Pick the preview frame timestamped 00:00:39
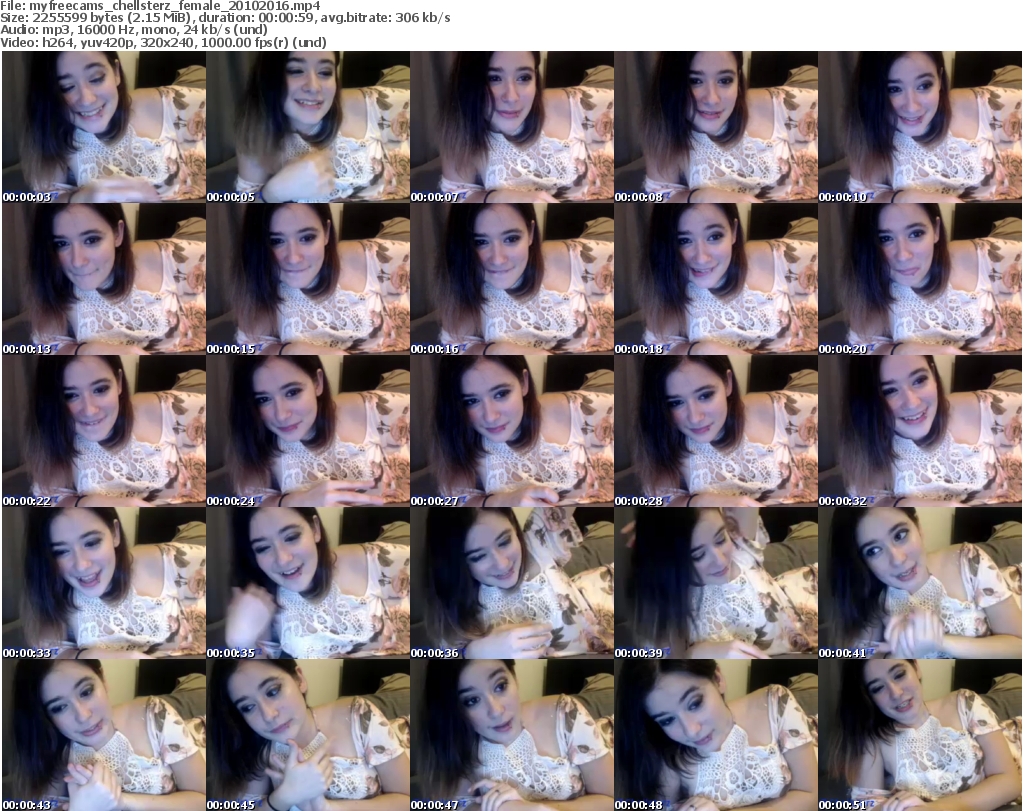The width and height of the screenshot is (1024, 811). (716, 583)
